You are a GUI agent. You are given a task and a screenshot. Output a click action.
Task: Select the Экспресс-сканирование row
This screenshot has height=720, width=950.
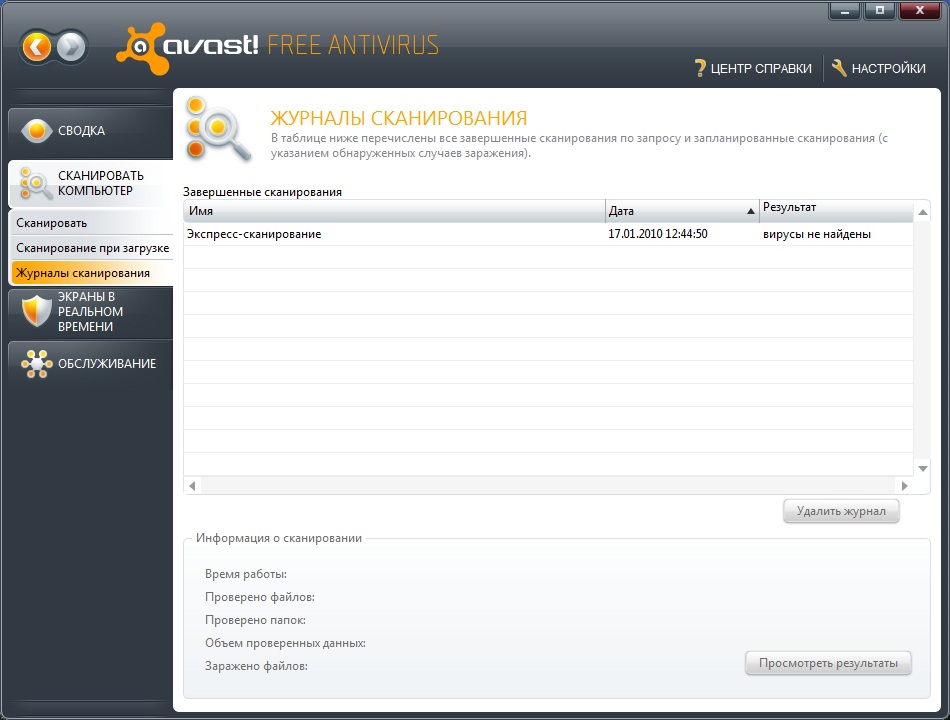(548, 234)
